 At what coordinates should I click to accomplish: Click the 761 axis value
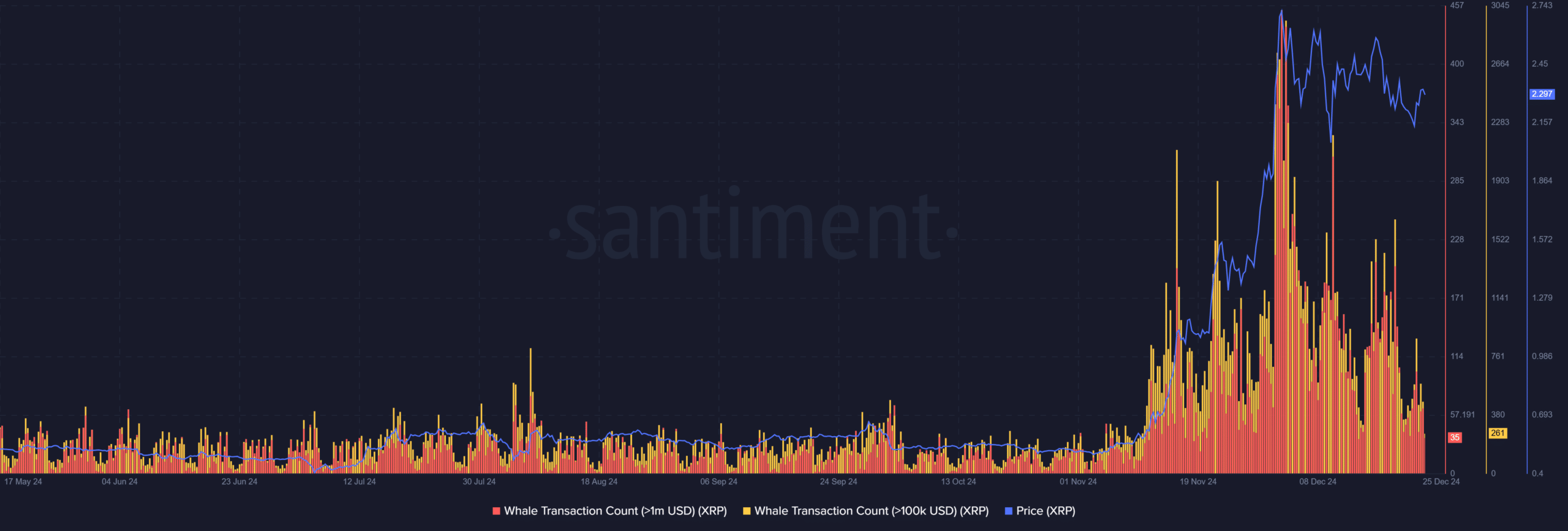[x=1498, y=356]
